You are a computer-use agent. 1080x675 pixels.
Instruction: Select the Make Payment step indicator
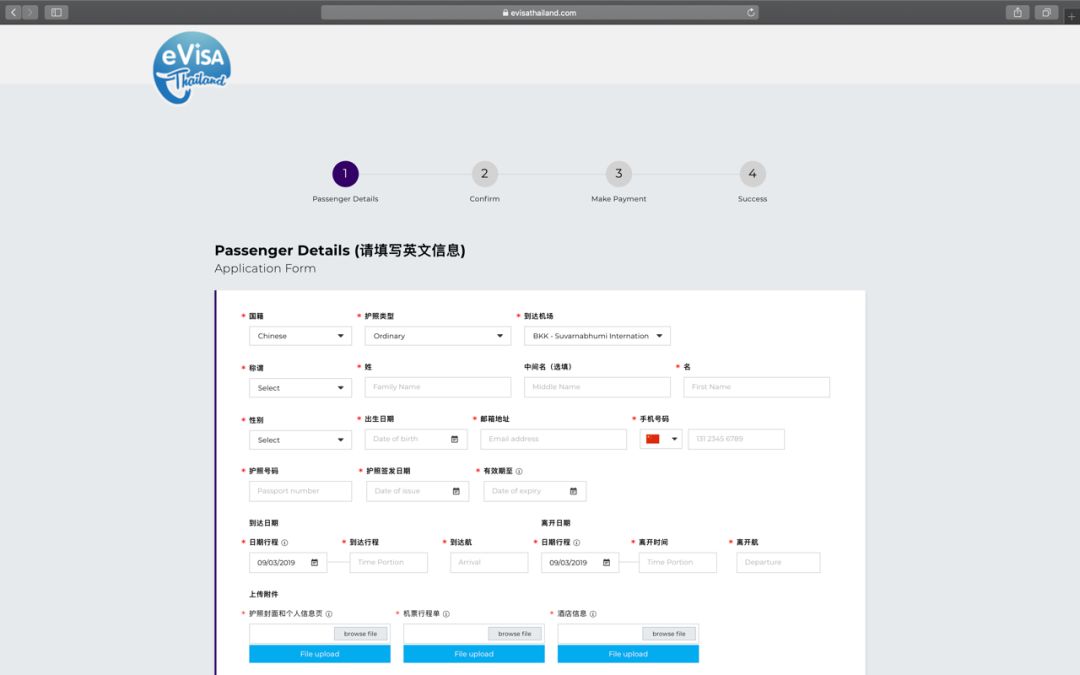pyautogui.click(x=618, y=173)
